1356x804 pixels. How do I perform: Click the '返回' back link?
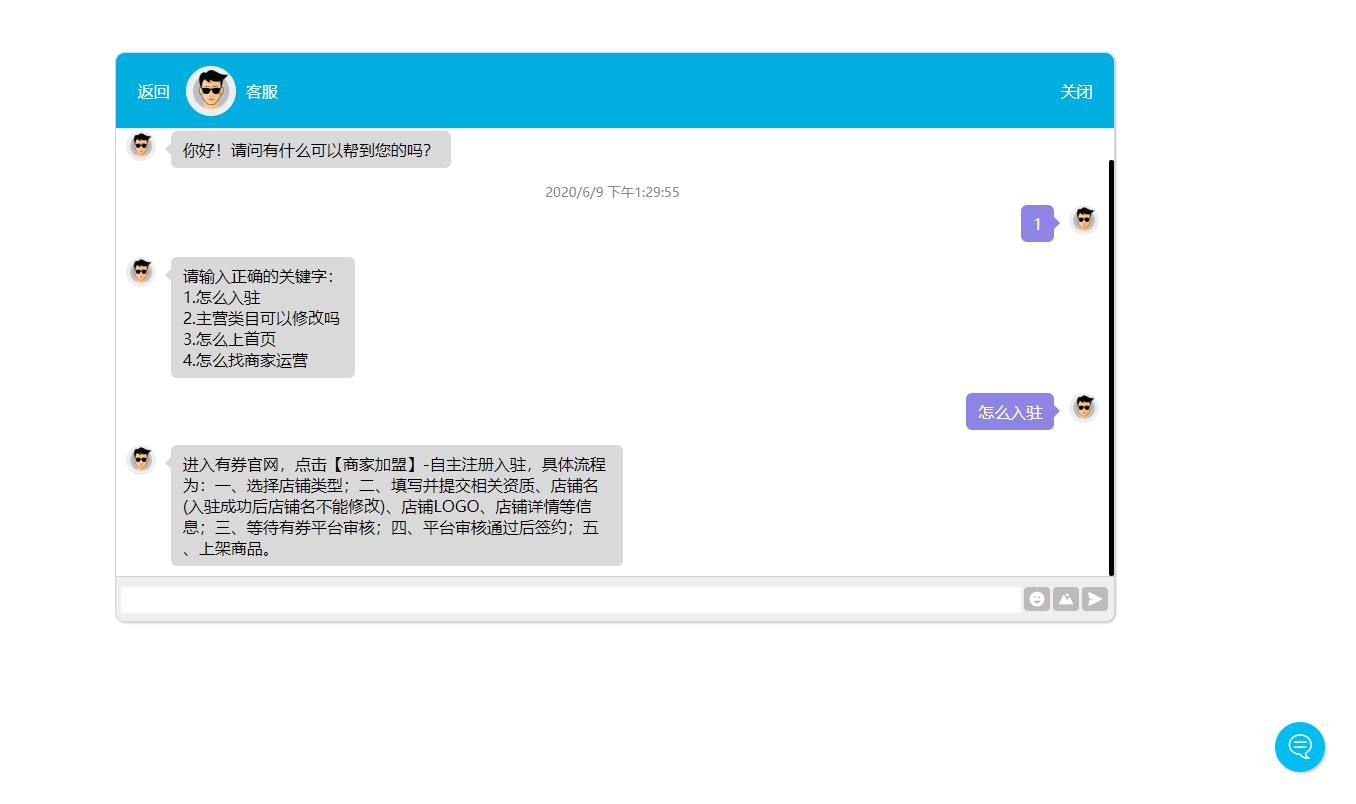pyautogui.click(x=152, y=91)
